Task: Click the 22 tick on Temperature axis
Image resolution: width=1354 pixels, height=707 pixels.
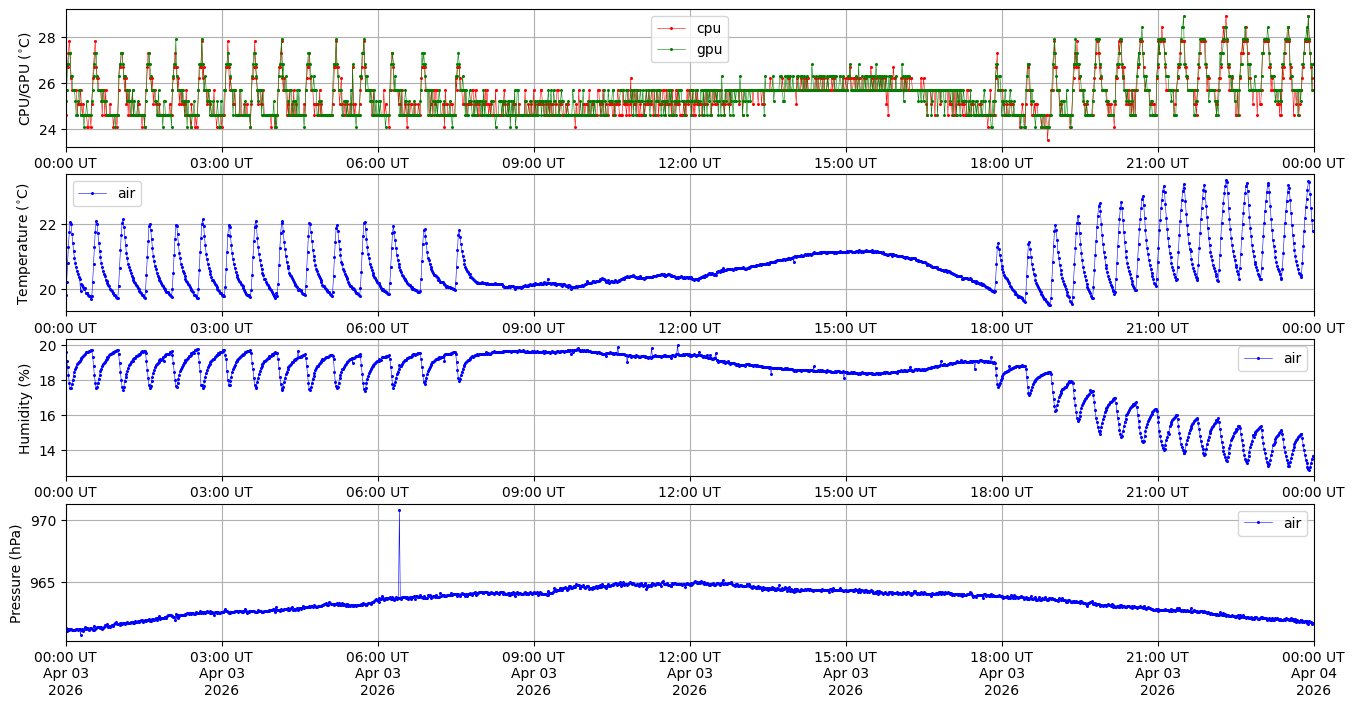Action: tap(49, 224)
